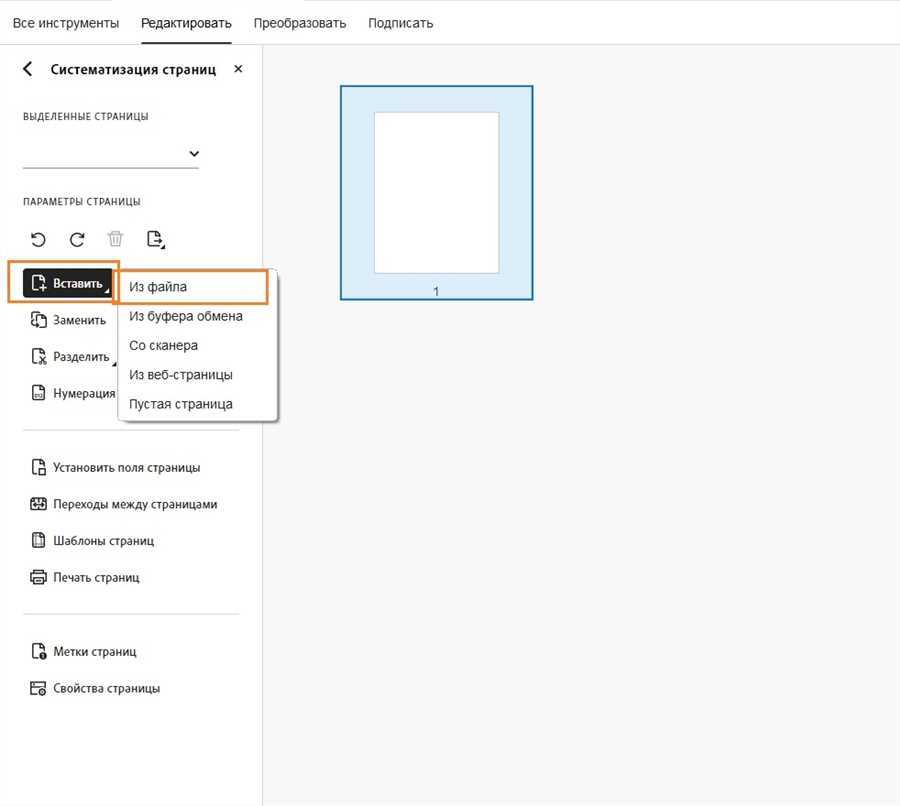This screenshot has width=900, height=806.
Task: Select Пустая страница menu entry
Action: tap(181, 404)
